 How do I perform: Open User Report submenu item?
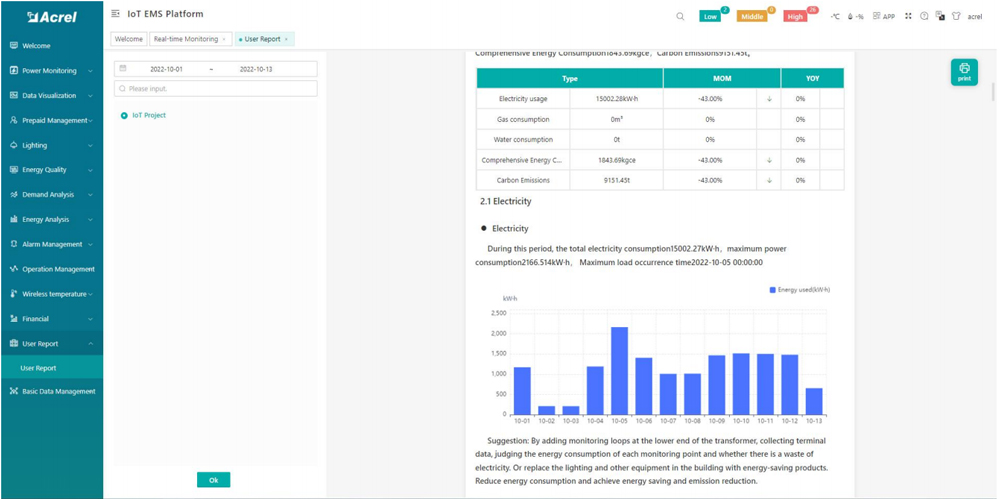(52, 368)
